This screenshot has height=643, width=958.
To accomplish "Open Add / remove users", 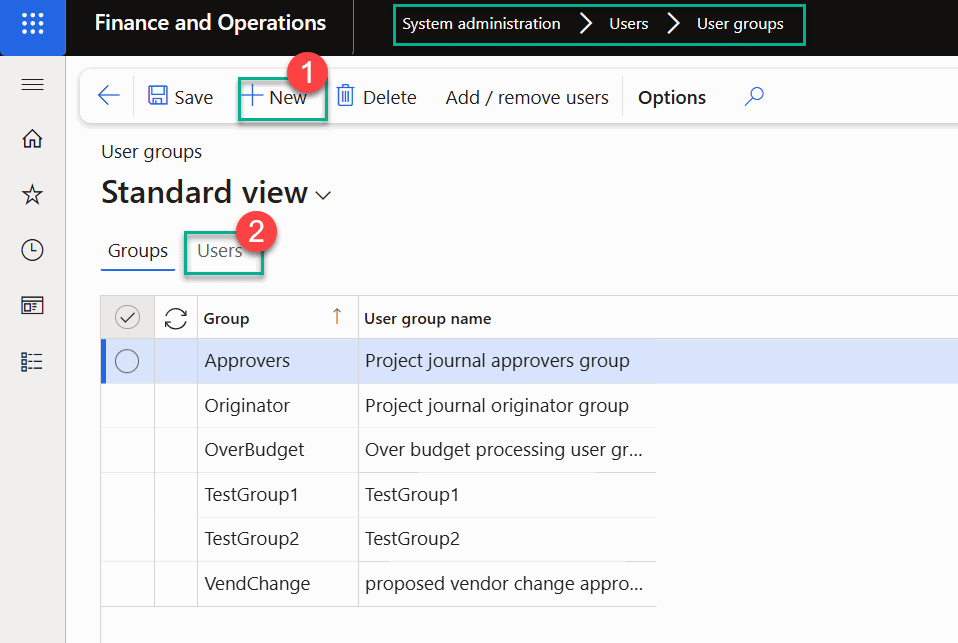I will click(527, 97).
